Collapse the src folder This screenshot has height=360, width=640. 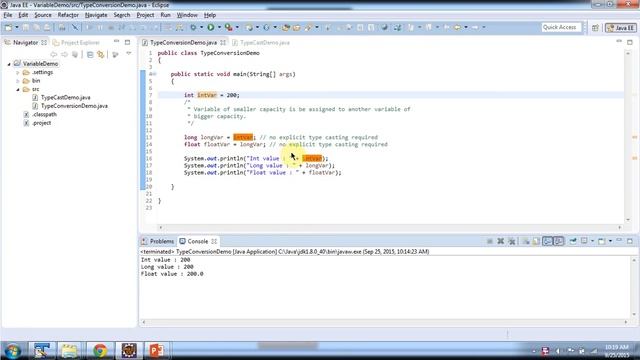(x=18, y=89)
